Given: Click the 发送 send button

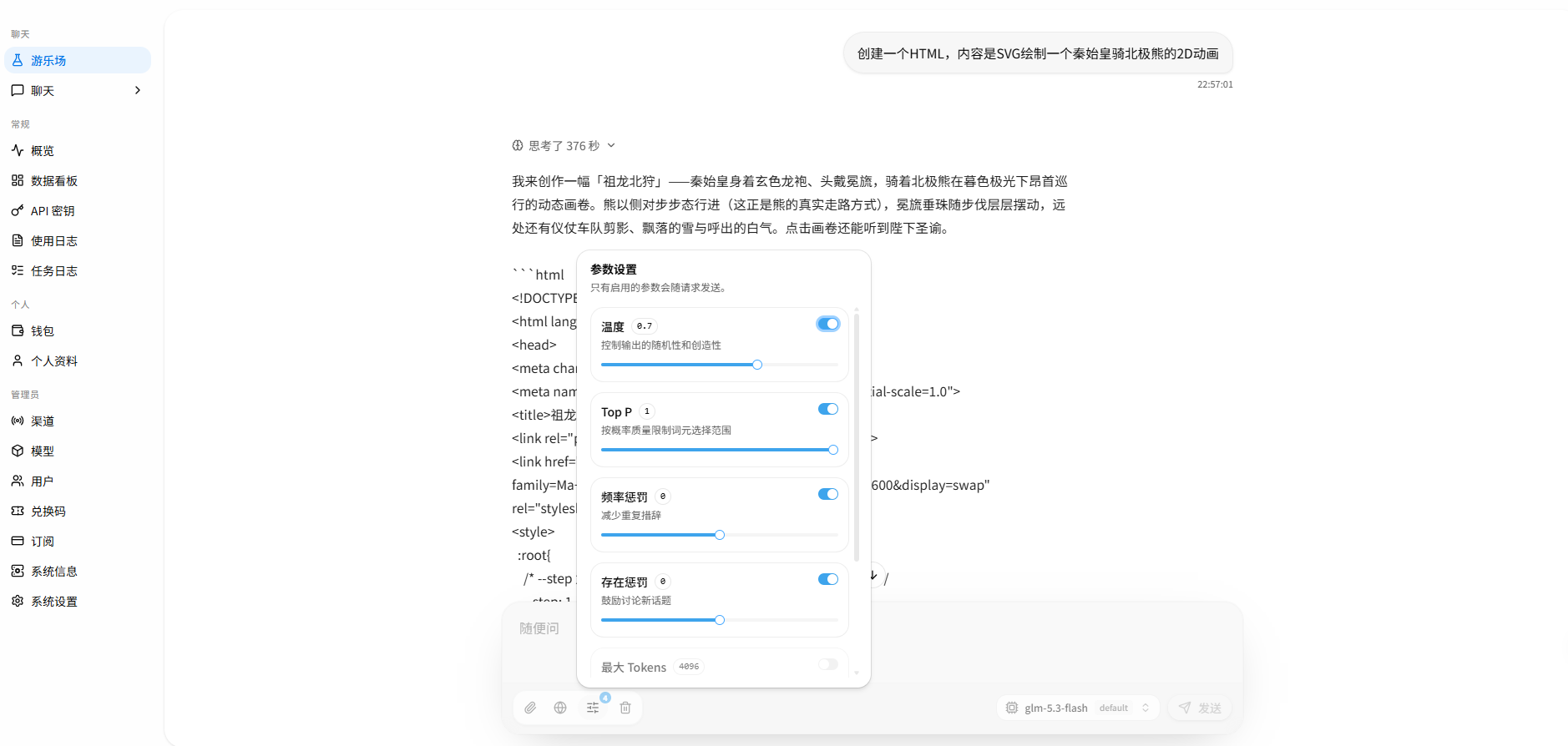Looking at the screenshot, I should tap(1200, 708).
